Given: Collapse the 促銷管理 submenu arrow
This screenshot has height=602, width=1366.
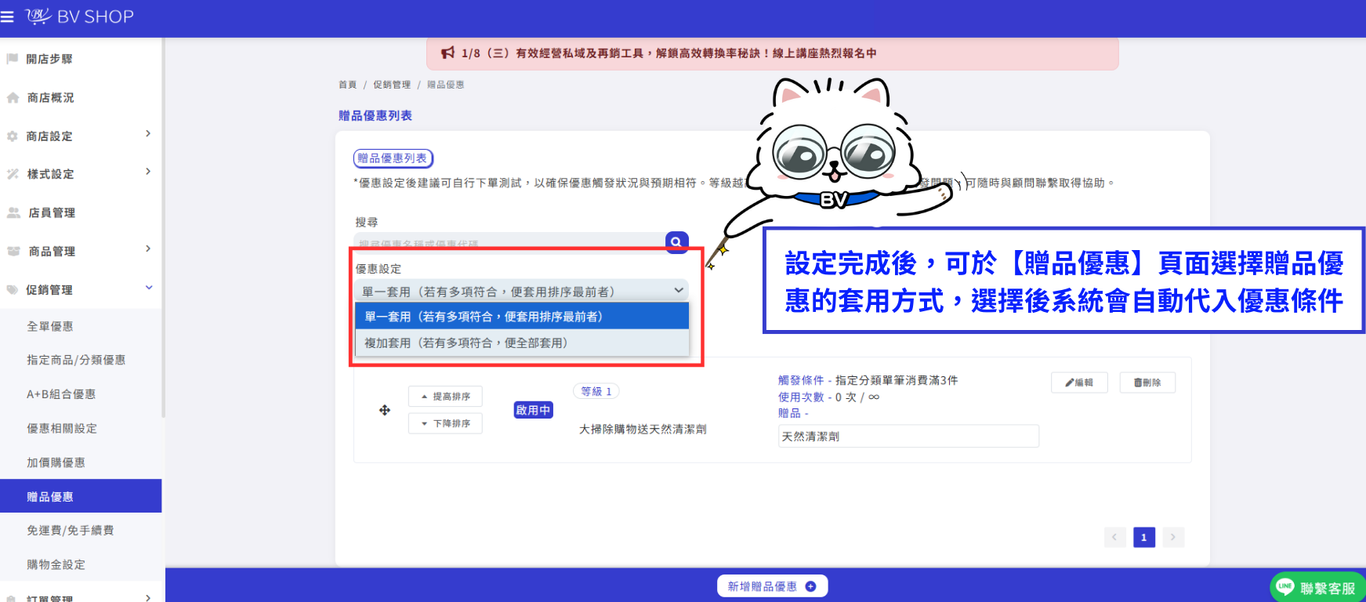Looking at the screenshot, I should (149, 288).
